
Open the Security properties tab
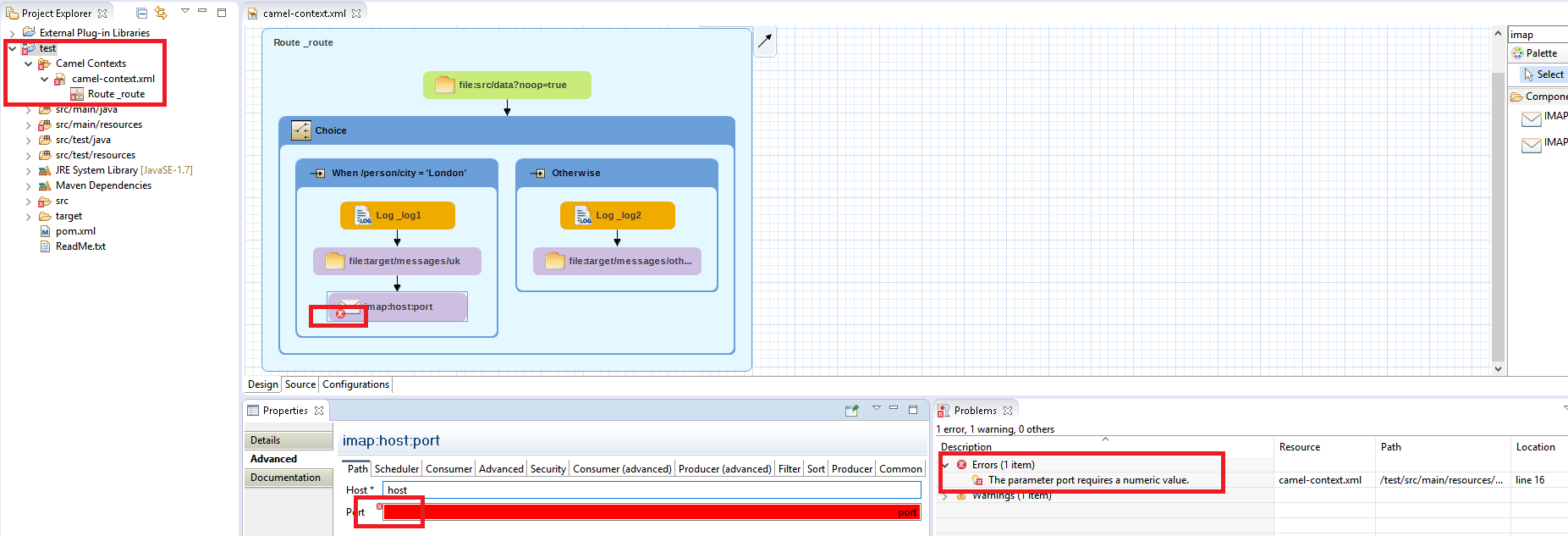coord(547,469)
